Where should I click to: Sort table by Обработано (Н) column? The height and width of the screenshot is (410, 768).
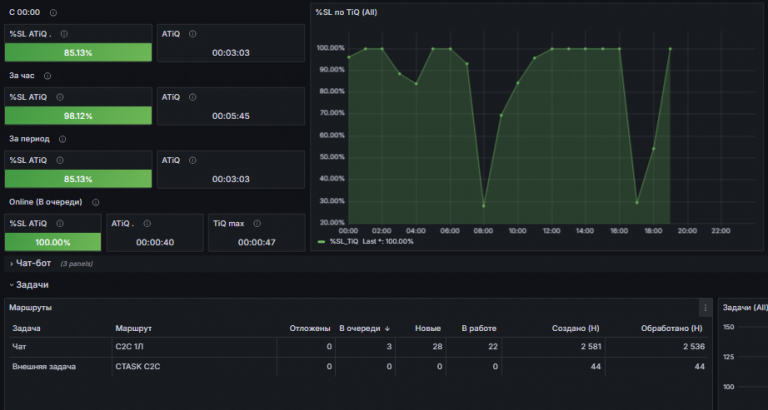coord(672,329)
